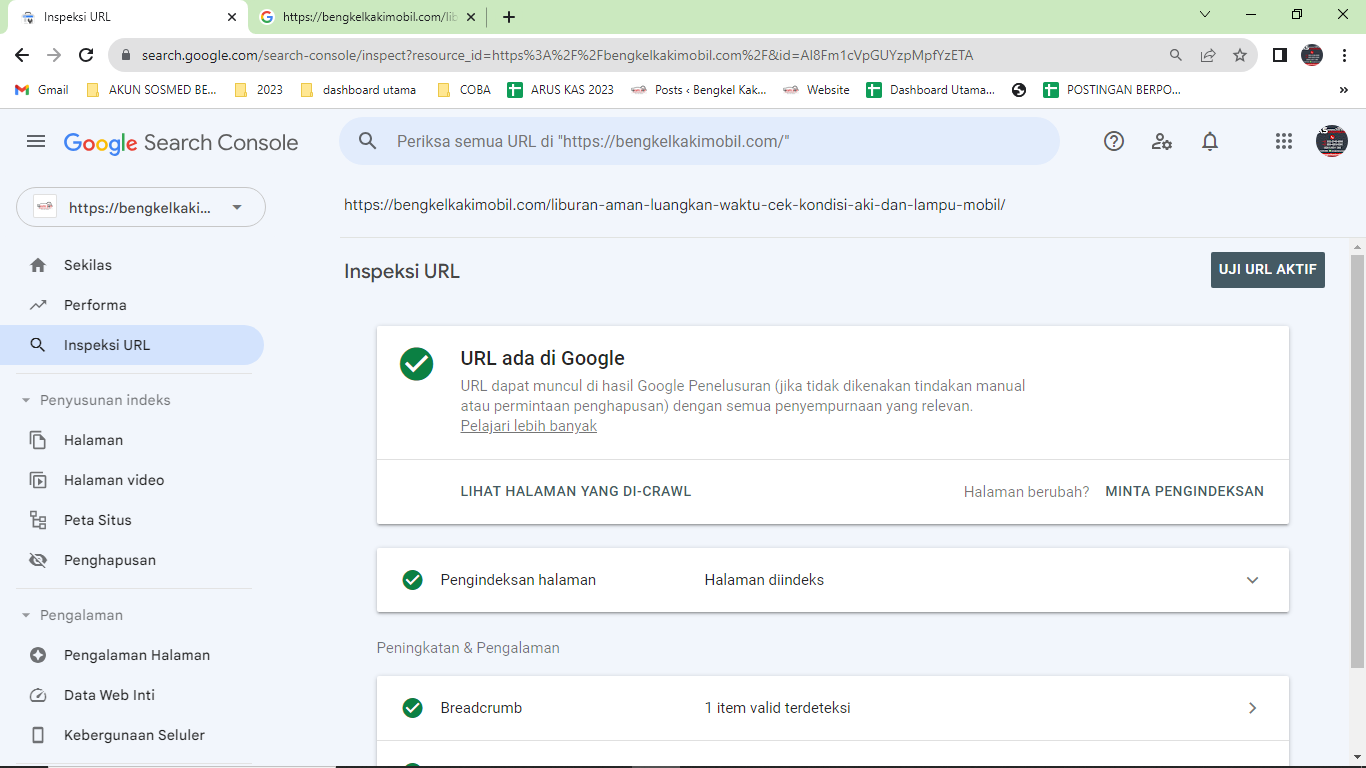
Task: Click the UJI URL AKTIF button
Action: click(1268, 270)
